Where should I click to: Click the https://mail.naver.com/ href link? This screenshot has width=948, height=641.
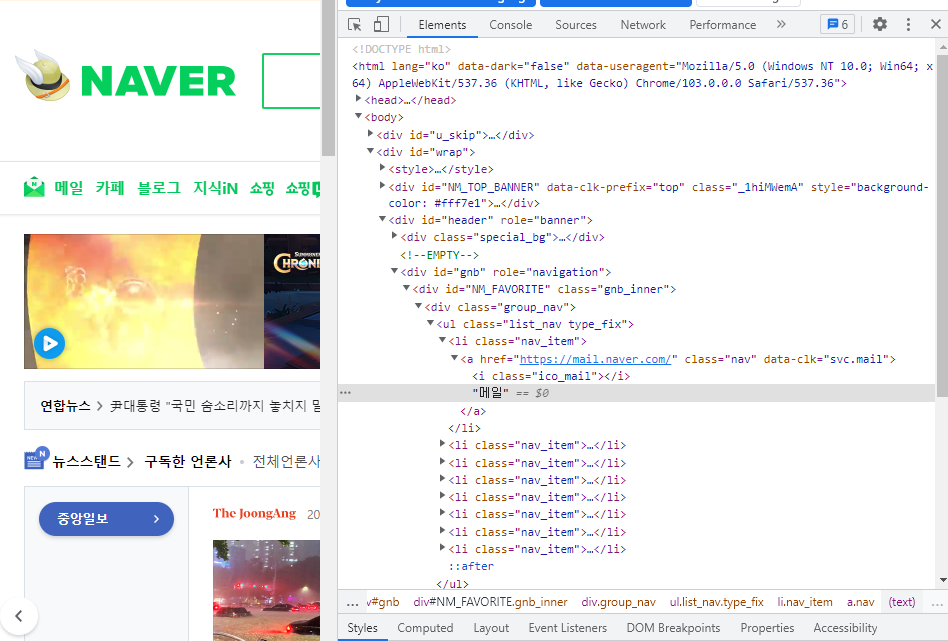595,359
